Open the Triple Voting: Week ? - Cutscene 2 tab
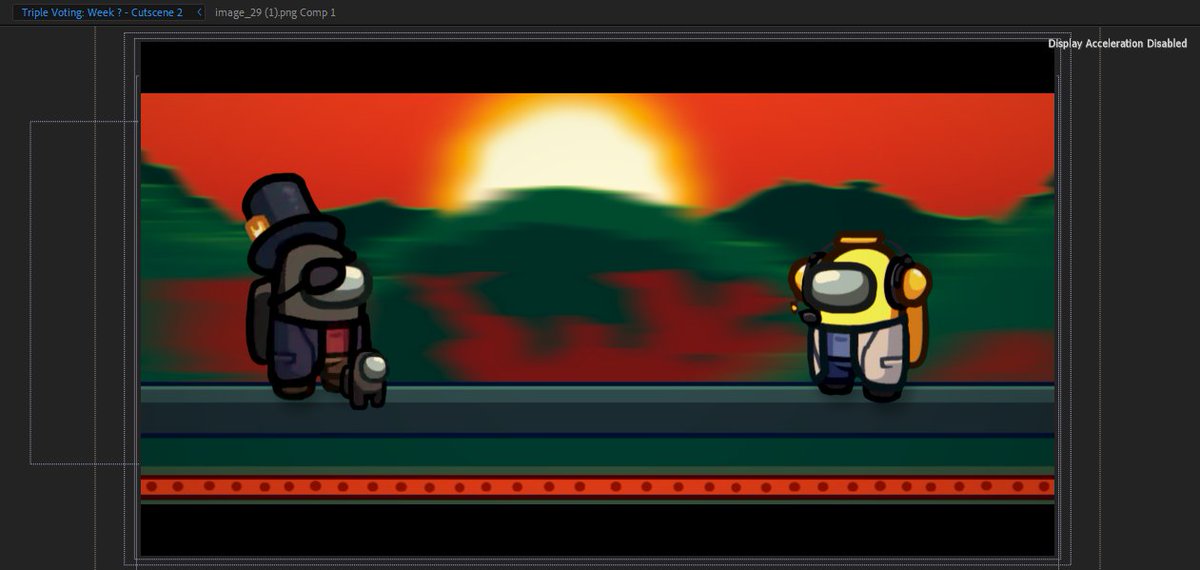This screenshot has height=570, width=1200. (x=102, y=12)
